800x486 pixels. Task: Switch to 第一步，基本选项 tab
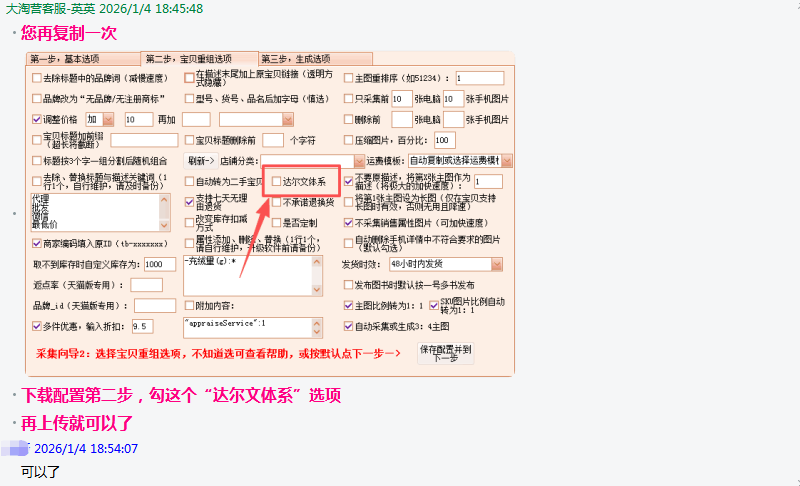point(81,58)
